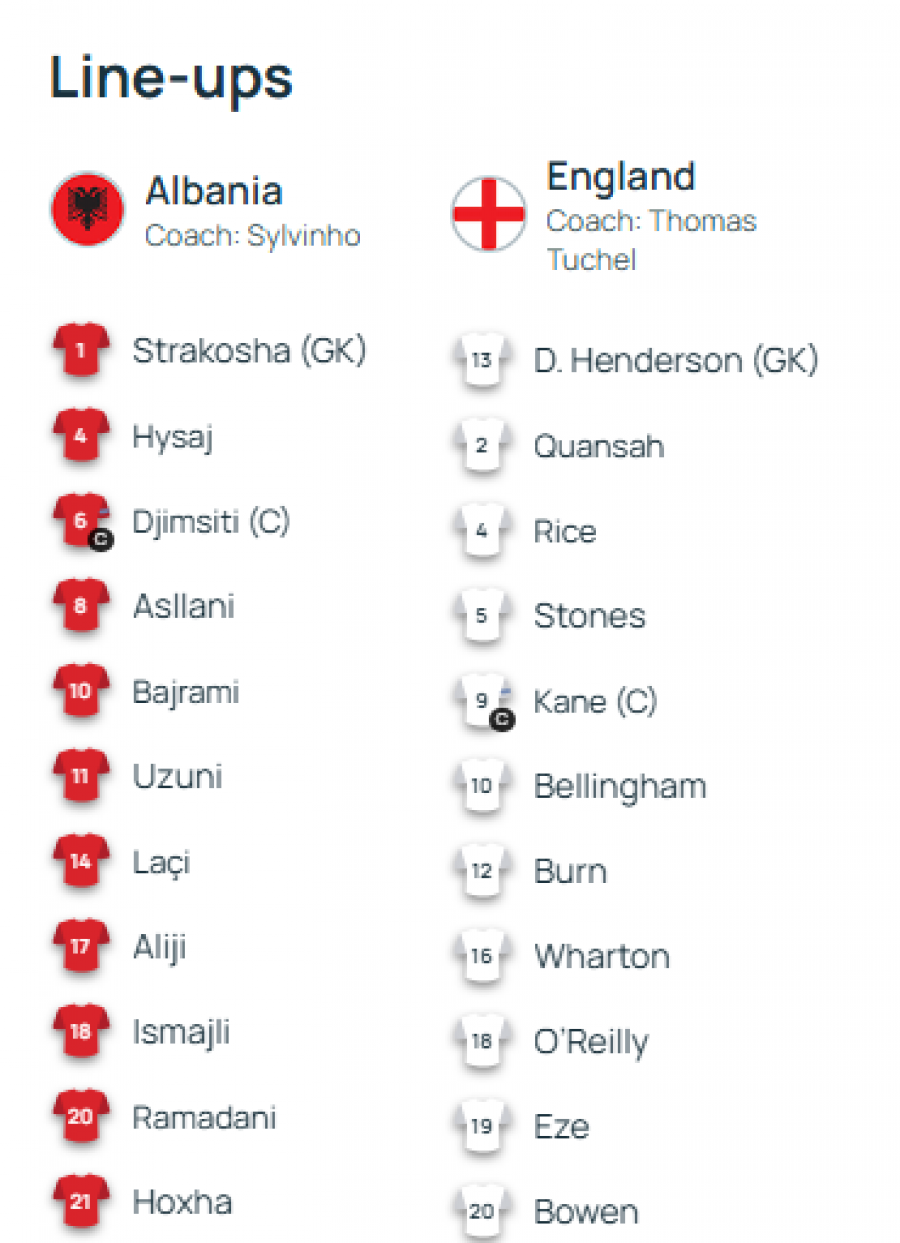Click Kane's white captain jersey number 9

pyautogui.click(x=482, y=701)
